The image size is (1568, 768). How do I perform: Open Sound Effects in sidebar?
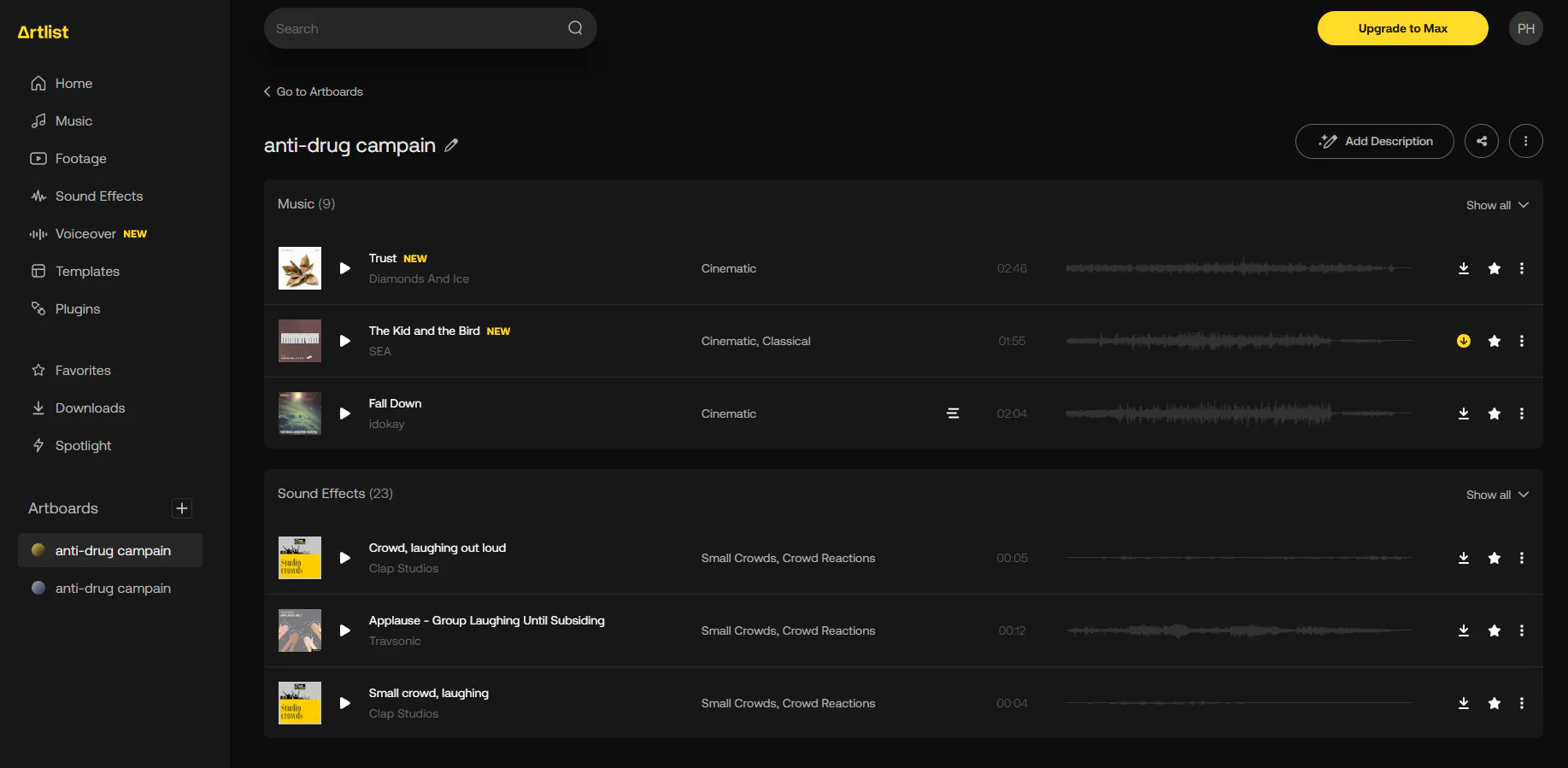(x=98, y=196)
